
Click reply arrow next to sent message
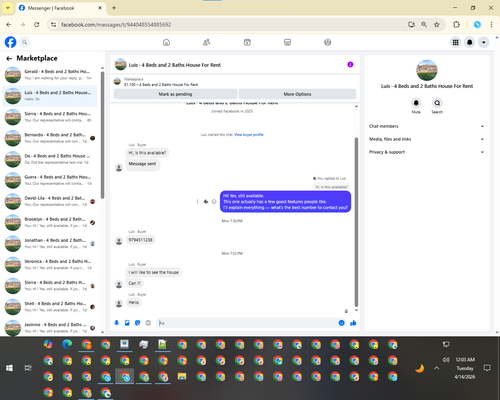point(206,201)
